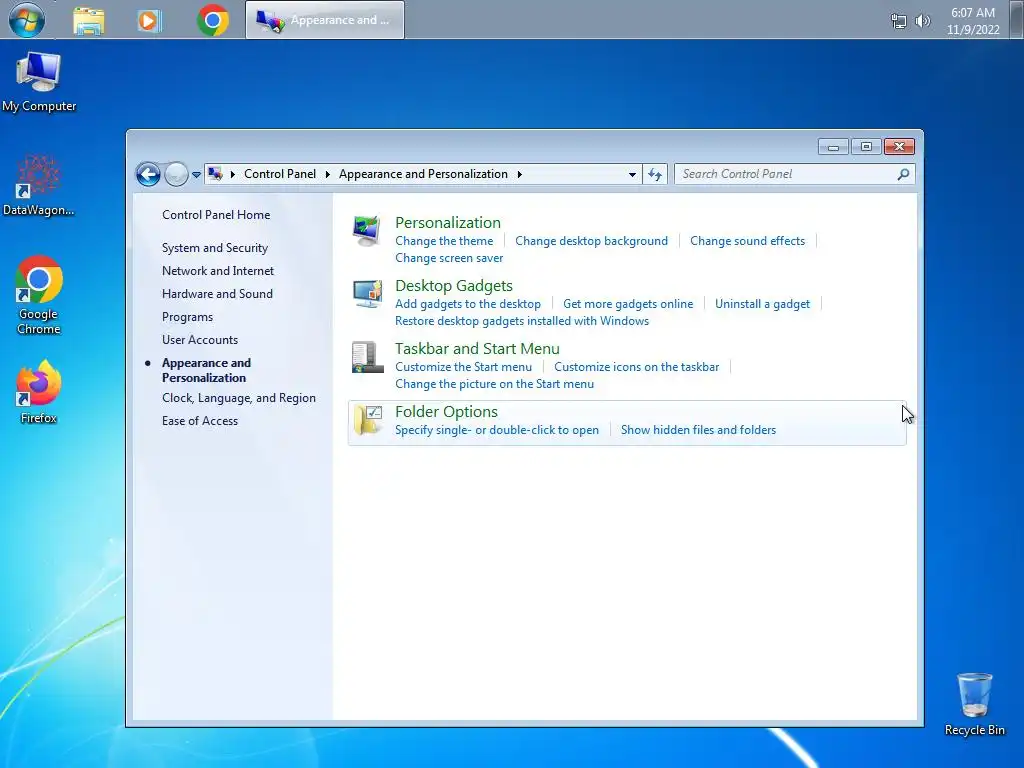Expand arrow after Appearance and Personalization breadcrumb
Image resolution: width=1024 pixels, height=768 pixels.
pyautogui.click(x=519, y=174)
